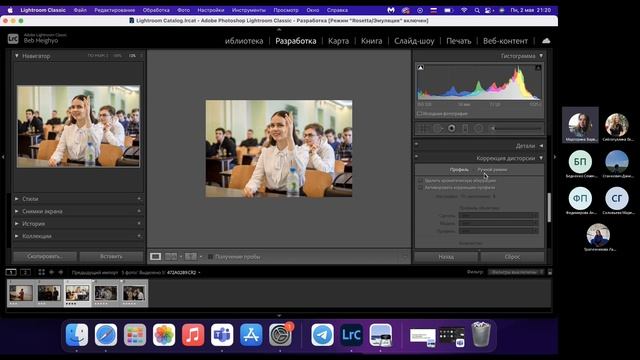This screenshot has height=360, width=640.
Task: Select the first filmstrip thumbnail
Action: click(x=21, y=293)
